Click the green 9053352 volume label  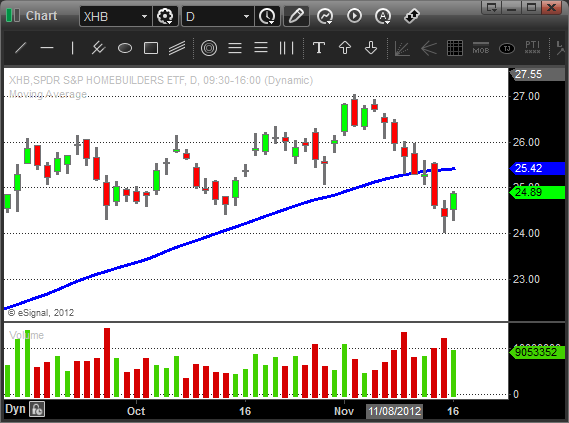[x=537, y=352]
